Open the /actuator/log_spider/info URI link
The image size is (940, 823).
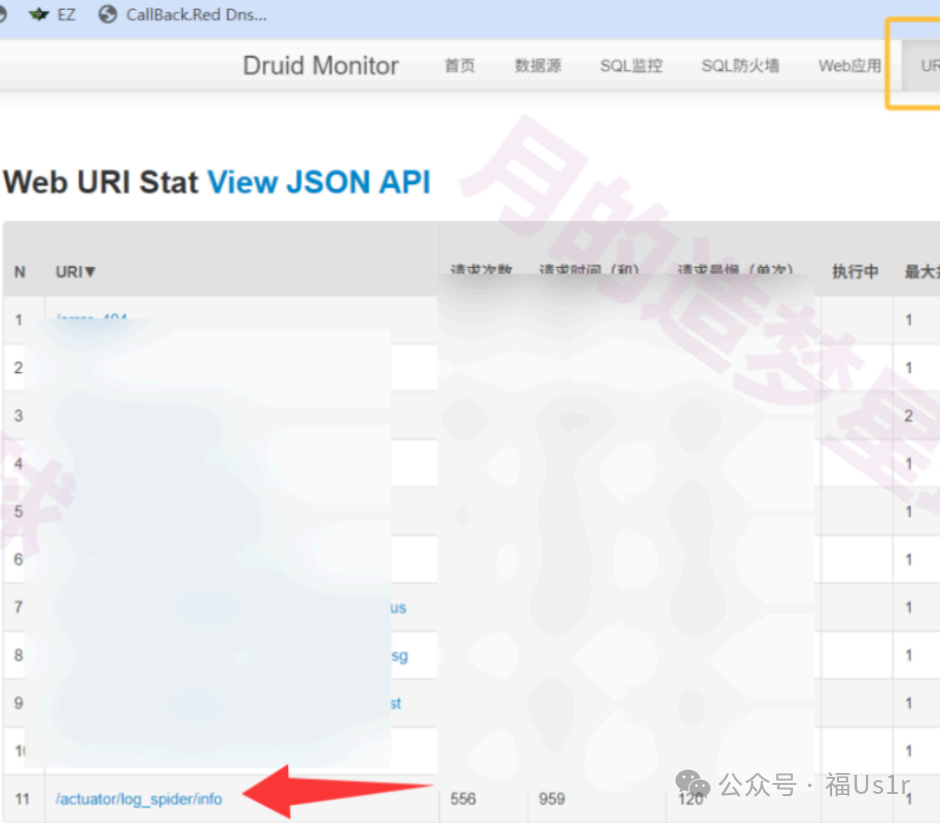[139, 799]
